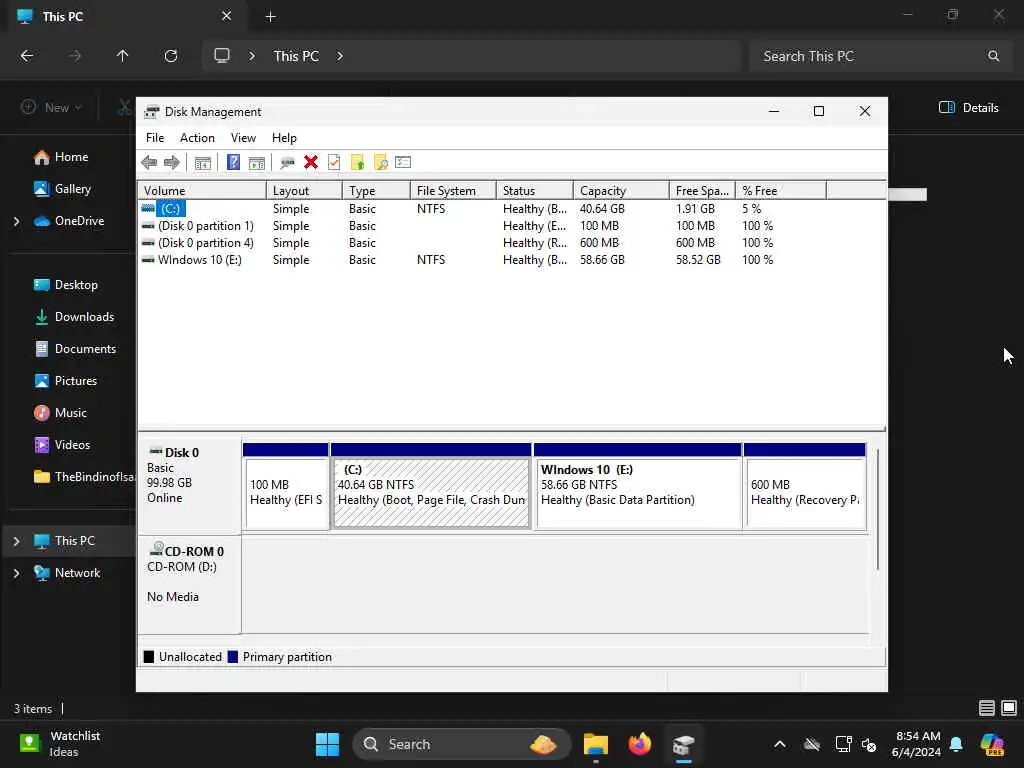Image resolution: width=1024 pixels, height=768 pixels.
Task: Click the yellow page with magnifier icon
Action: [x=380, y=162]
